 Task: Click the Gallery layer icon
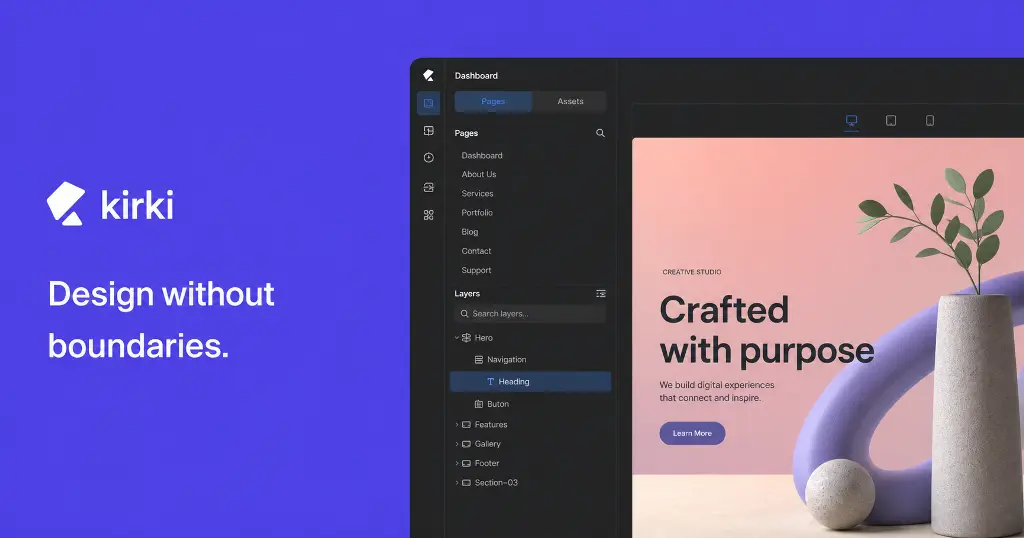tap(466, 444)
